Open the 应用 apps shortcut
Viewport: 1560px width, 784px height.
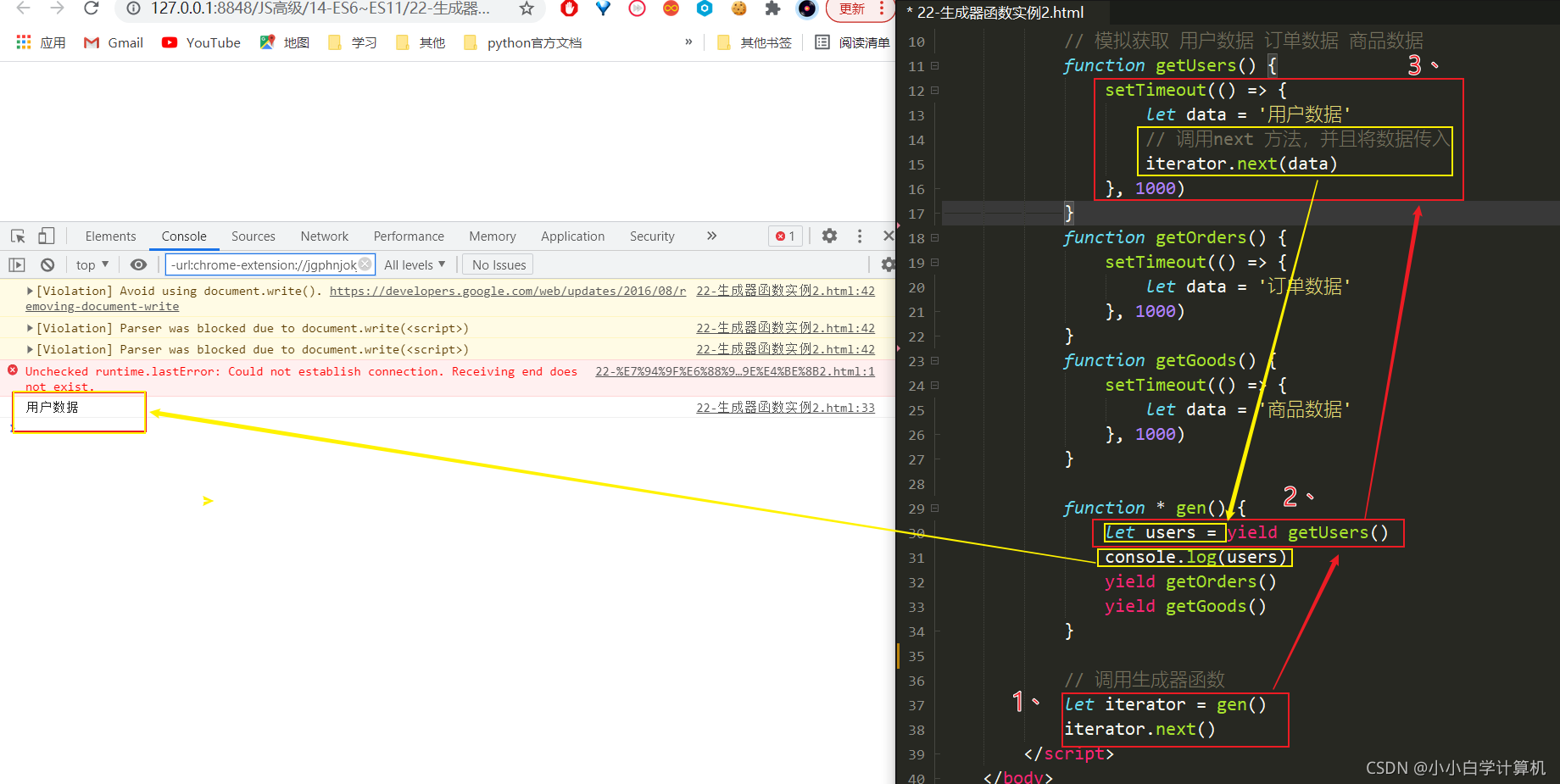coord(41,42)
